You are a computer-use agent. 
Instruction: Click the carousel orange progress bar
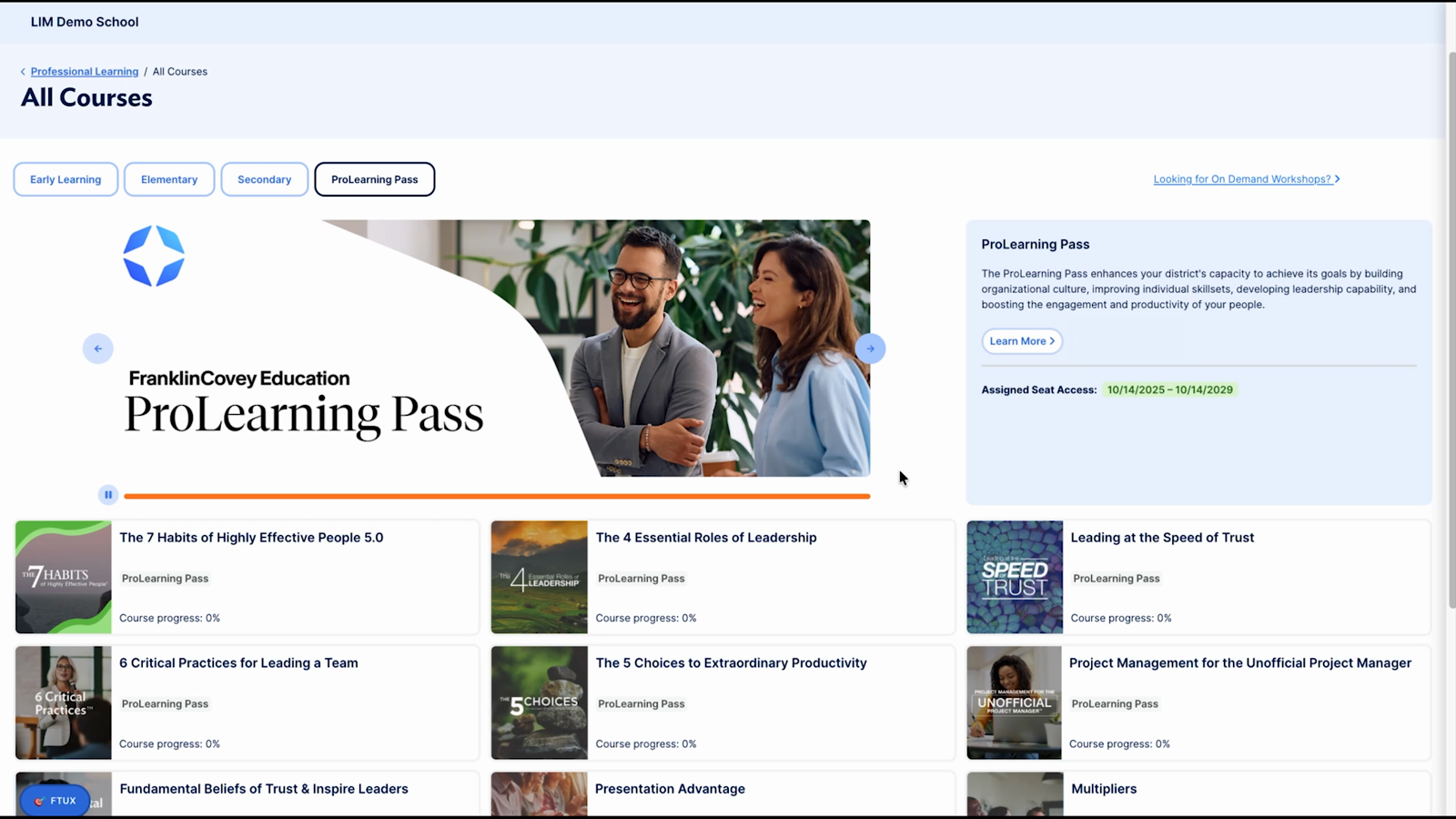pyautogui.click(x=497, y=496)
